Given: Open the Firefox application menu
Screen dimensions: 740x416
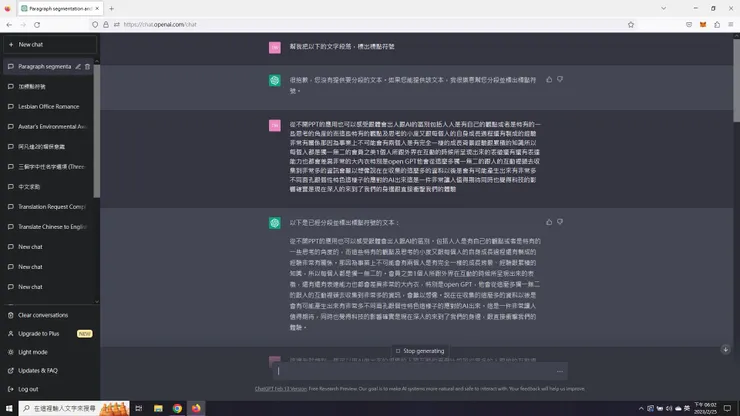Looking at the screenshot, I should click(731, 25).
